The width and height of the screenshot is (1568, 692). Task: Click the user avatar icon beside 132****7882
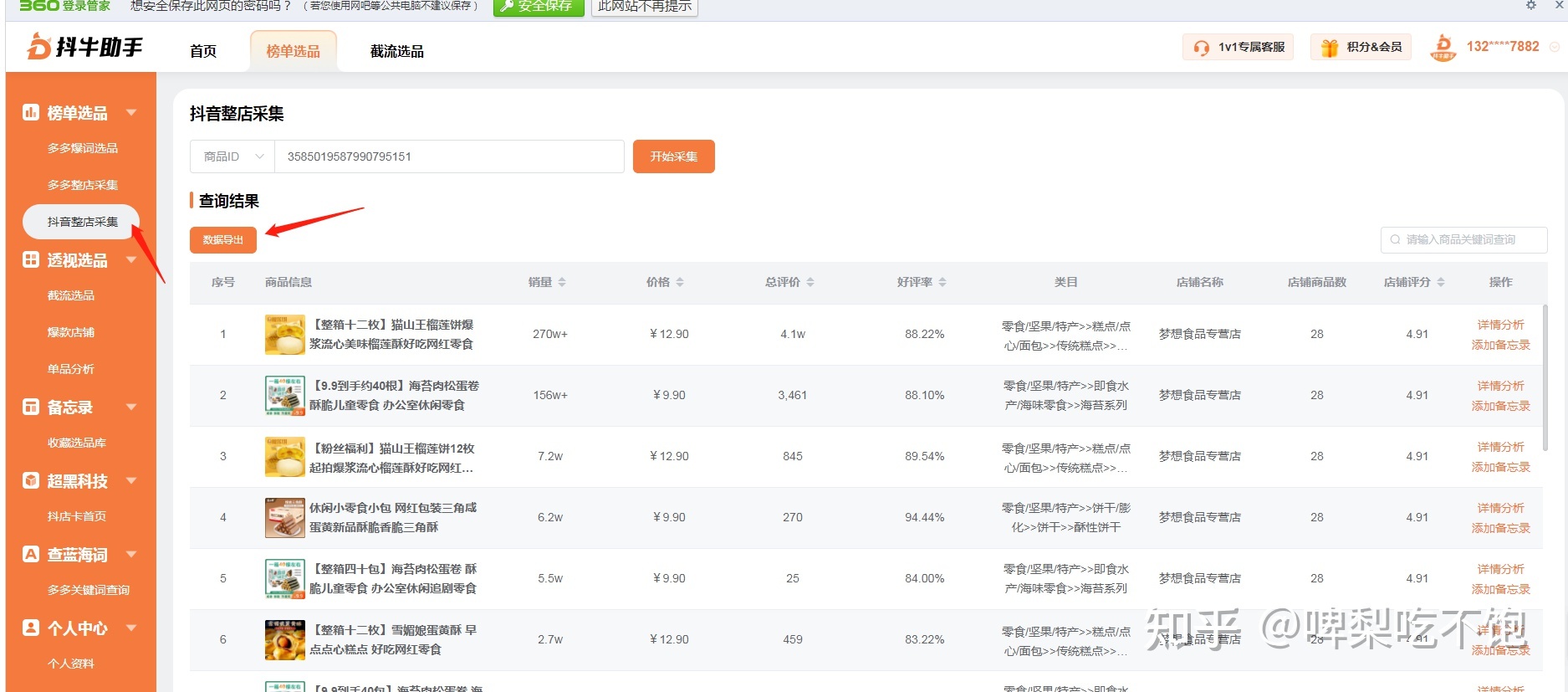(1443, 47)
